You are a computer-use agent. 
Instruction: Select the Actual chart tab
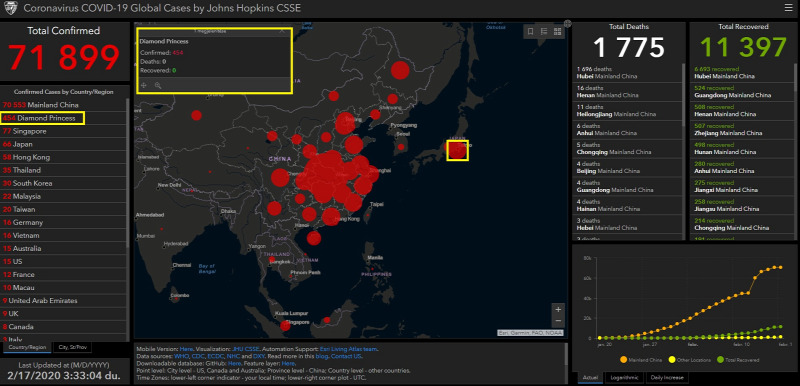click(590, 378)
